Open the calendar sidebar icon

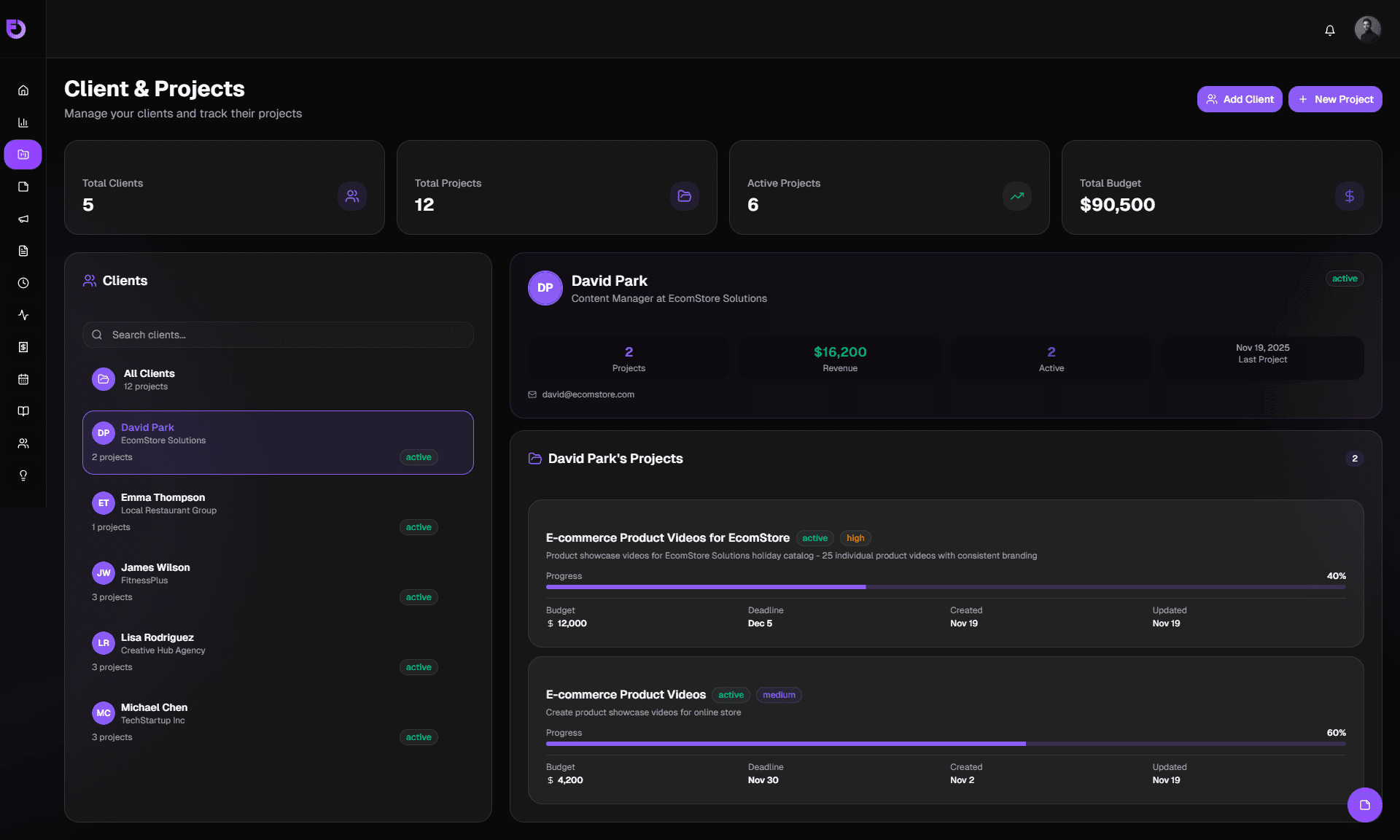click(23, 379)
